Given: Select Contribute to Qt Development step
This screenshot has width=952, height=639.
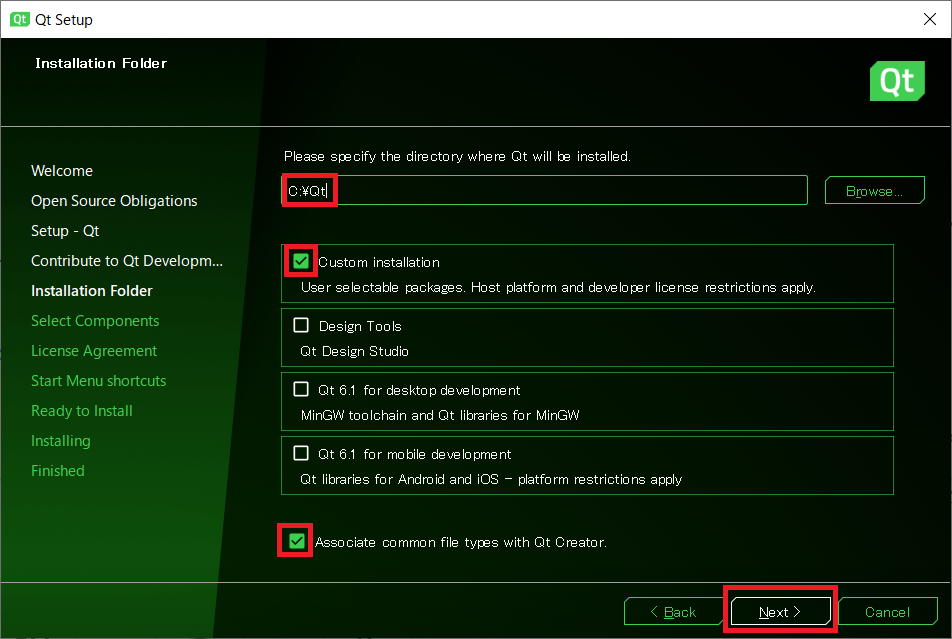Looking at the screenshot, I should click(x=127, y=261).
